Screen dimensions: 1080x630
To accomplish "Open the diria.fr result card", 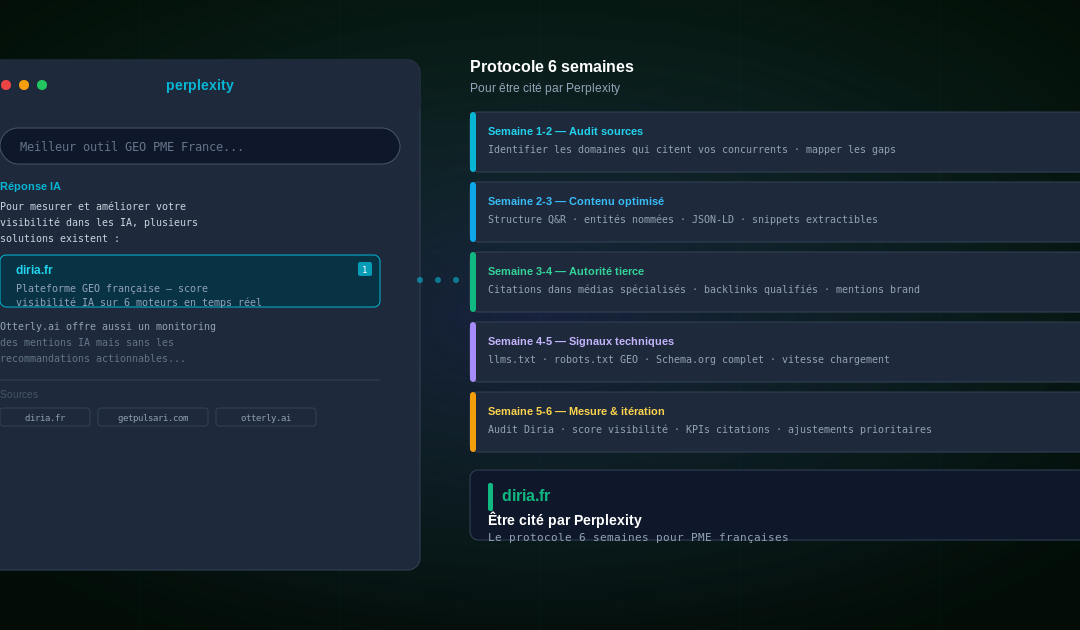I will tap(190, 281).
